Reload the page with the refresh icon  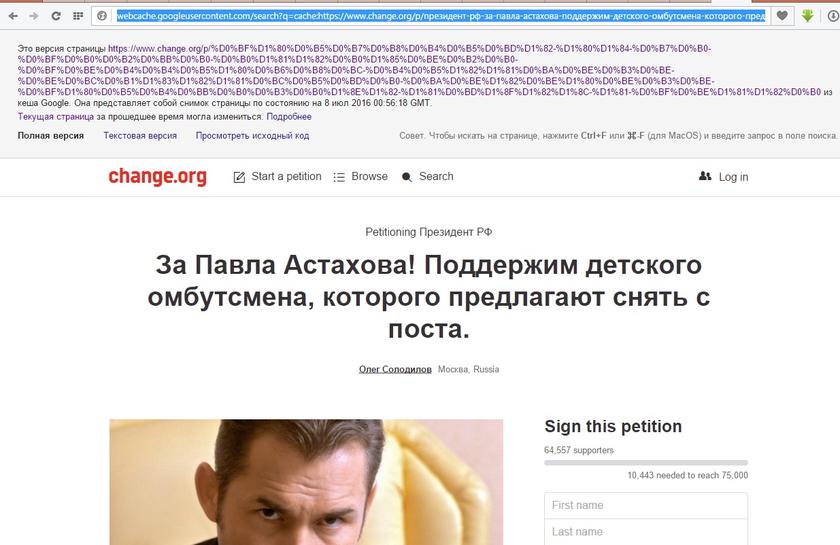[56, 16]
